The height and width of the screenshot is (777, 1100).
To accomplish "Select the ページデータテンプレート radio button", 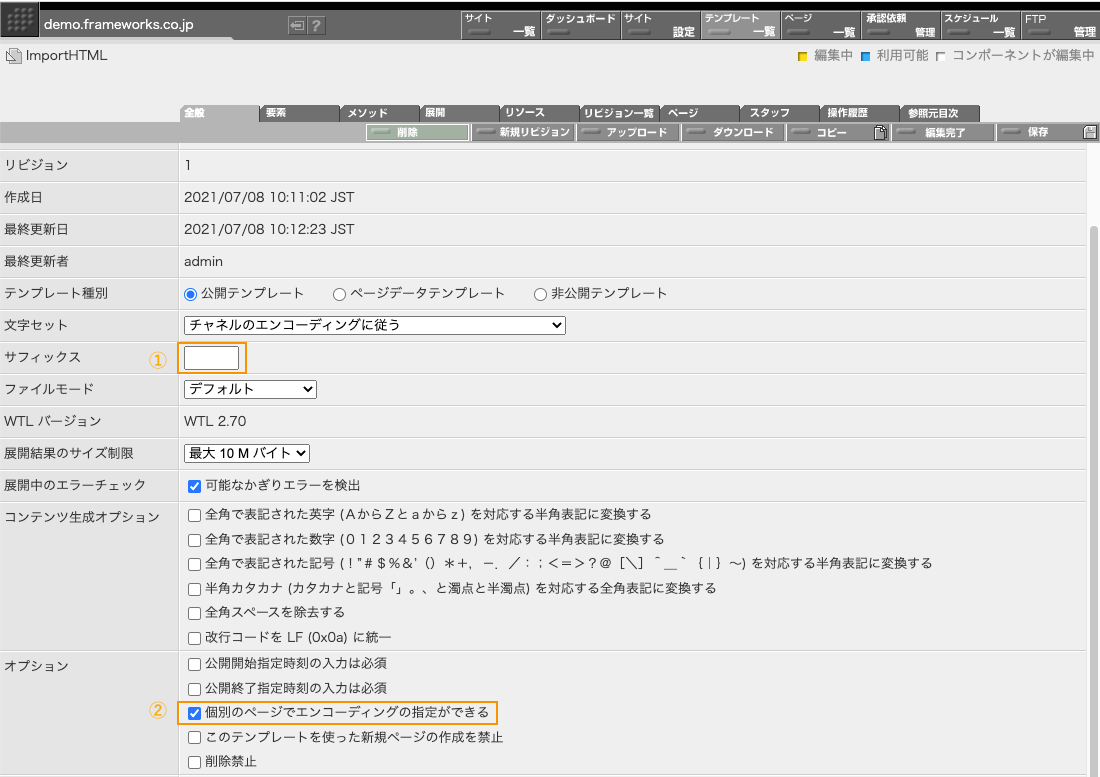I will (x=340, y=293).
